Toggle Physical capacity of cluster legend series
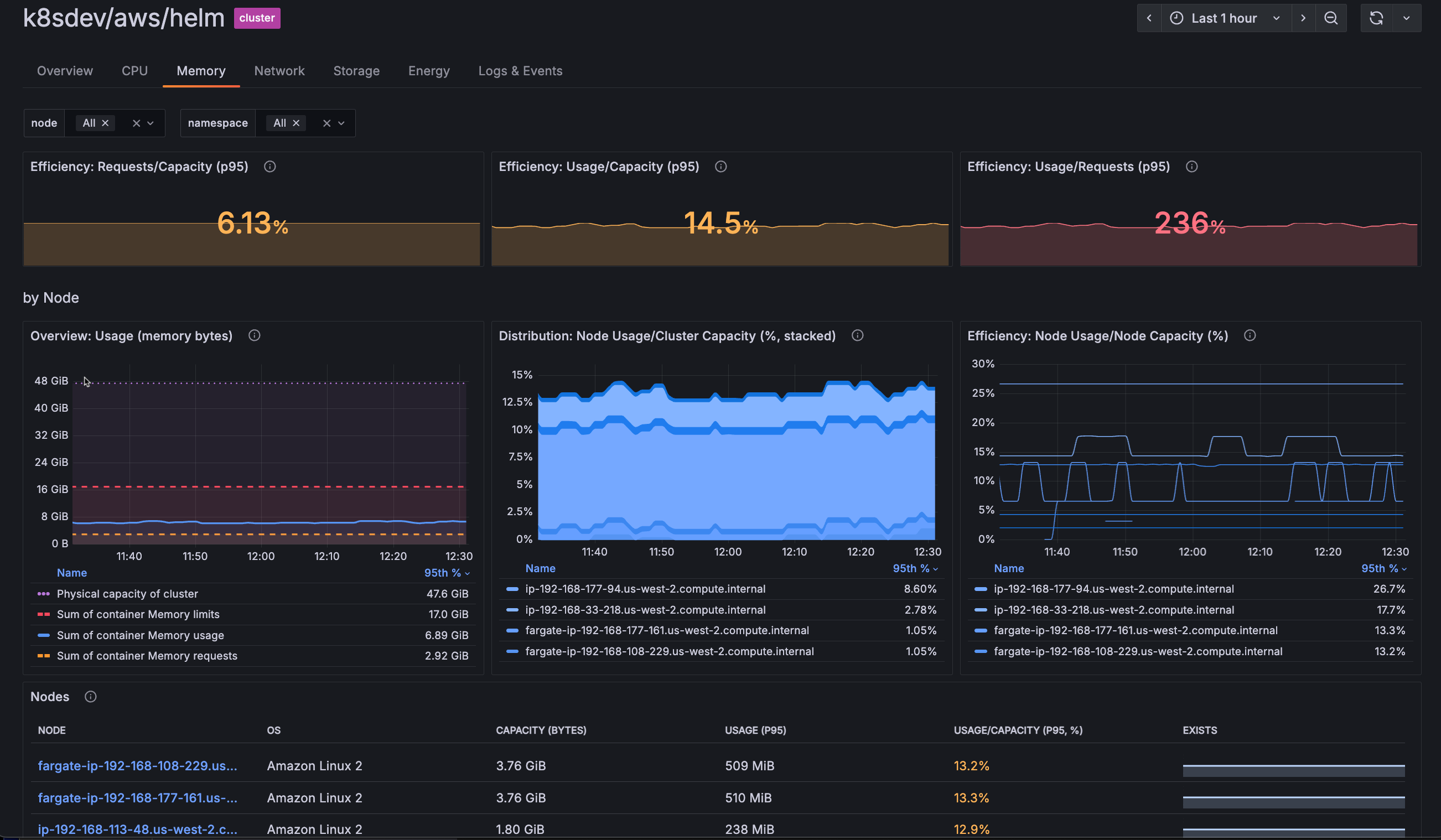Screen dimensions: 1441x840 click(127, 594)
